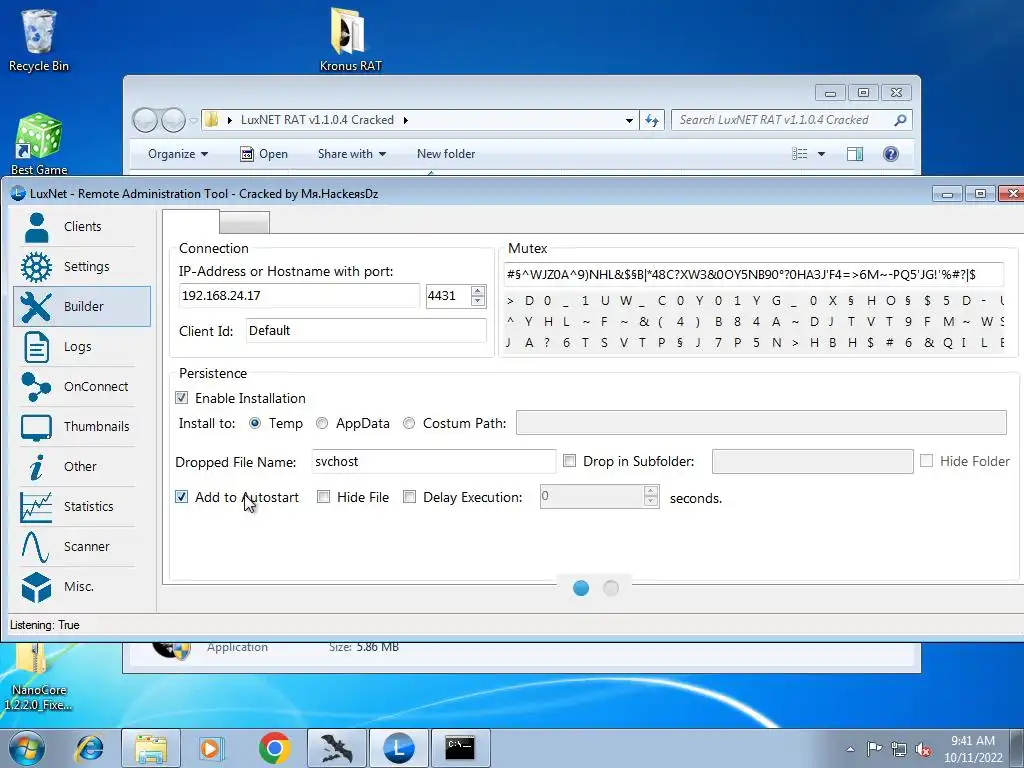Click the Dropped File Name field
1024x768 pixels.
point(434,461)
